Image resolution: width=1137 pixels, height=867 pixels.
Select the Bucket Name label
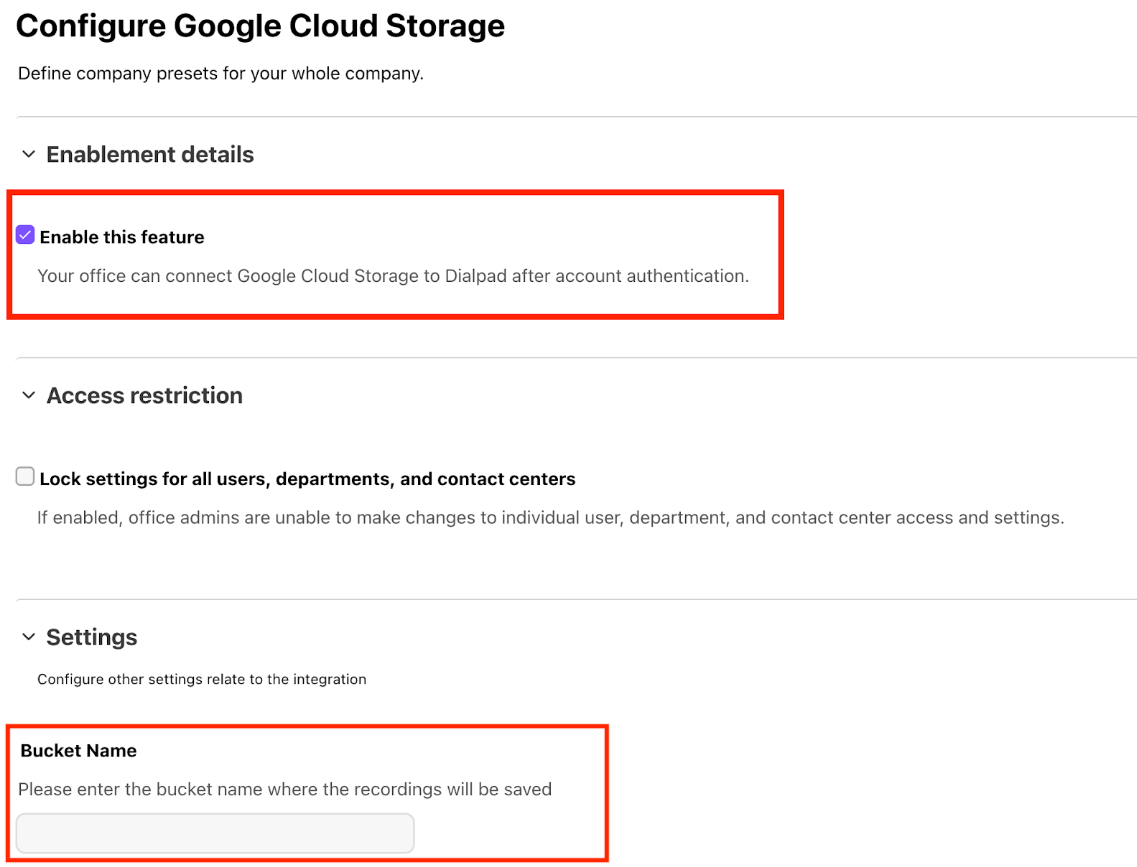click(x=78, y=750)
